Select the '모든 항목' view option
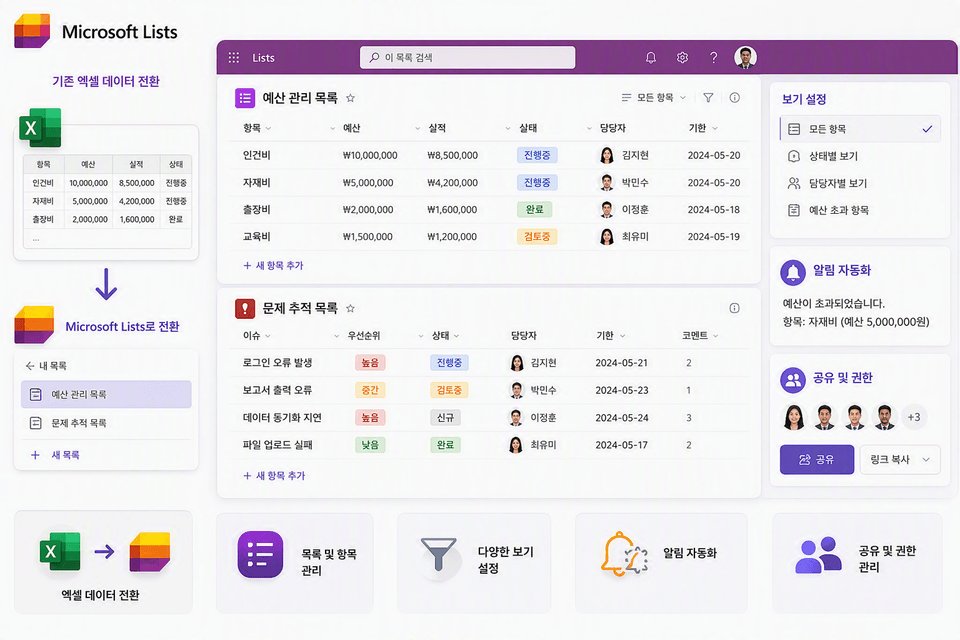960x640 pixels. click(860, 129)
